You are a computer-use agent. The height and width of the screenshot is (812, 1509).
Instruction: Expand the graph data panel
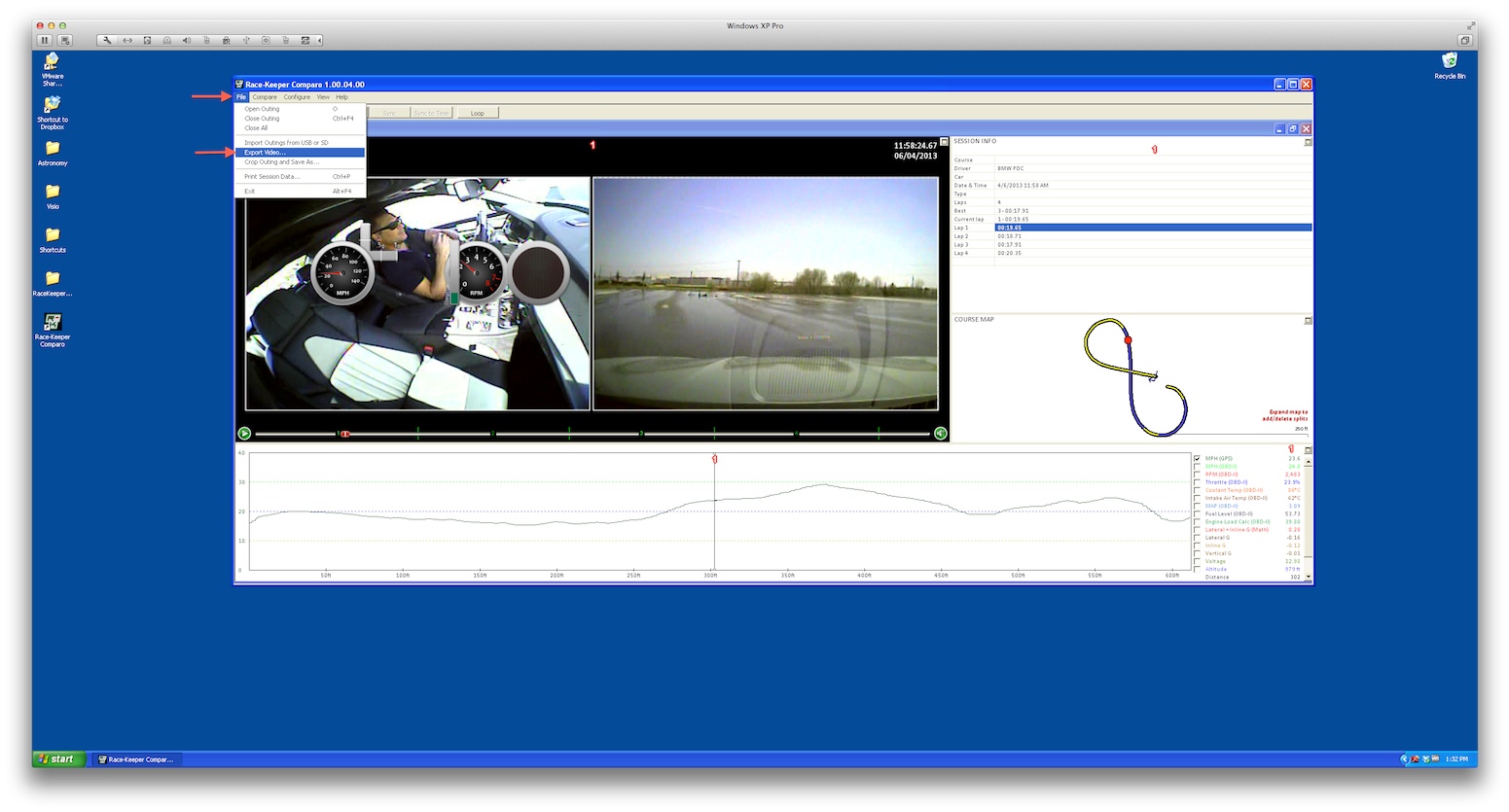point(1308,450)
